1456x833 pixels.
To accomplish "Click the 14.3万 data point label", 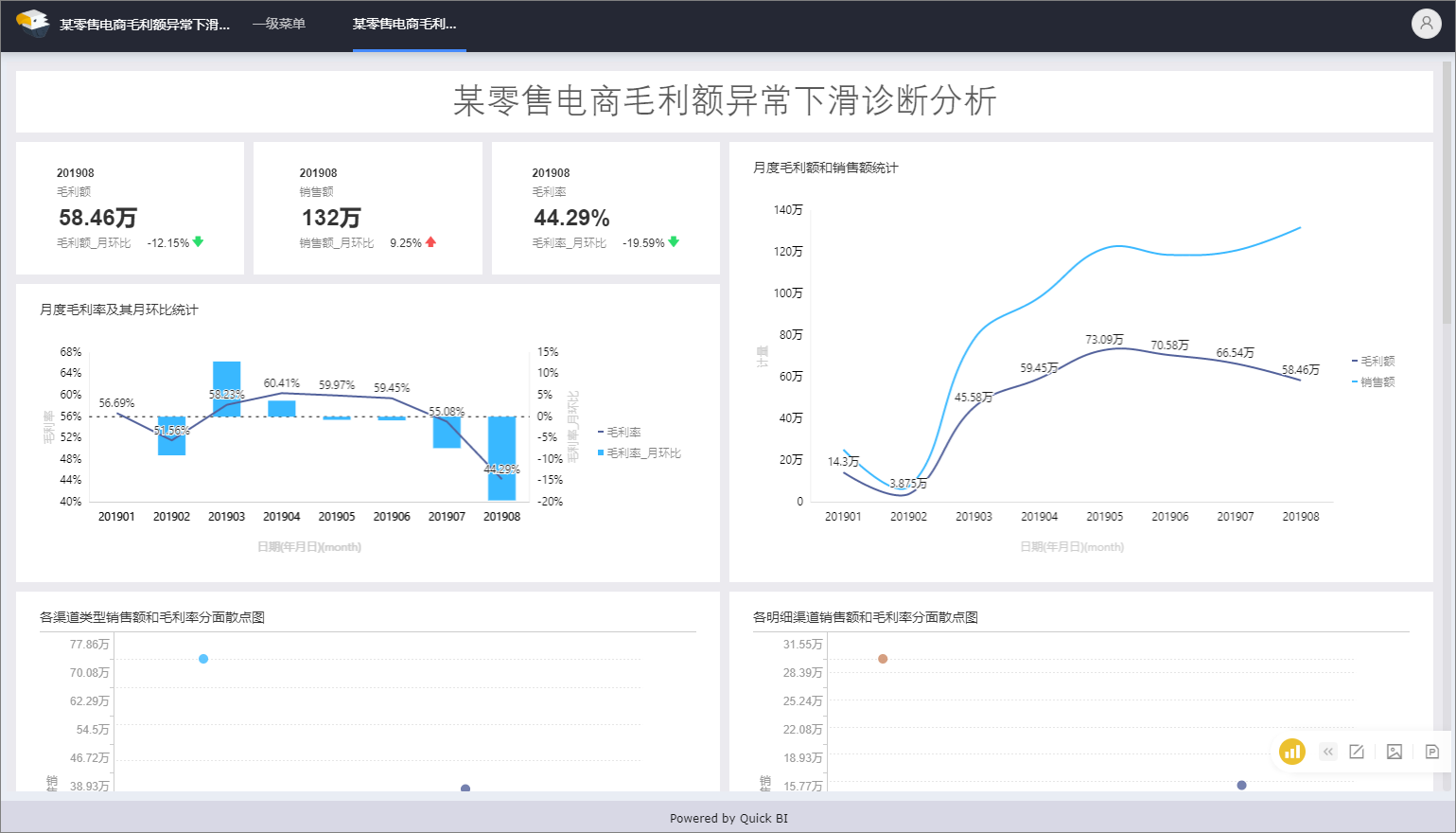I will (x=843, y=462).
